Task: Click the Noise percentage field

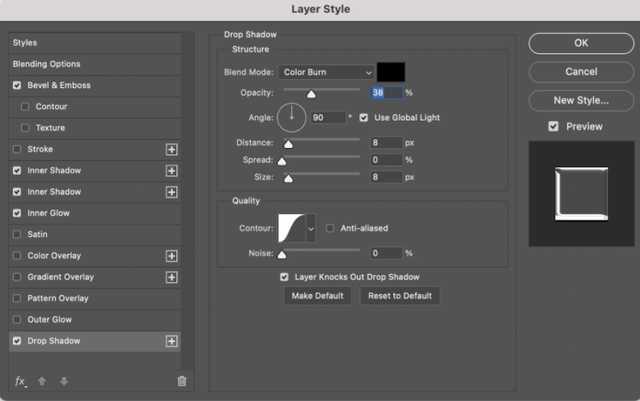Action: 387,254
